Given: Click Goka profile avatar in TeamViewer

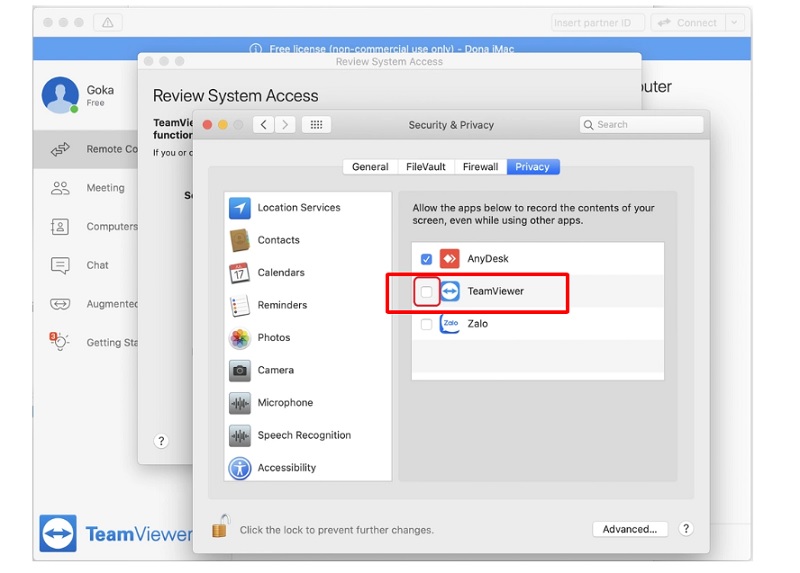Looking at the screenshot, I should tap(60, 95).
